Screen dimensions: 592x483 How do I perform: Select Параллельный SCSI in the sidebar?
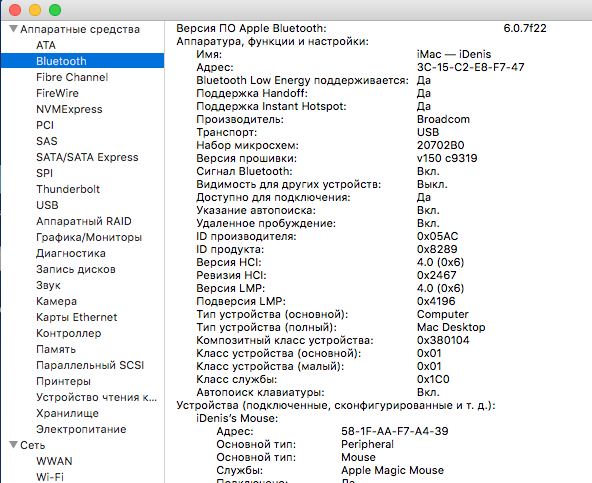(90, 365)
